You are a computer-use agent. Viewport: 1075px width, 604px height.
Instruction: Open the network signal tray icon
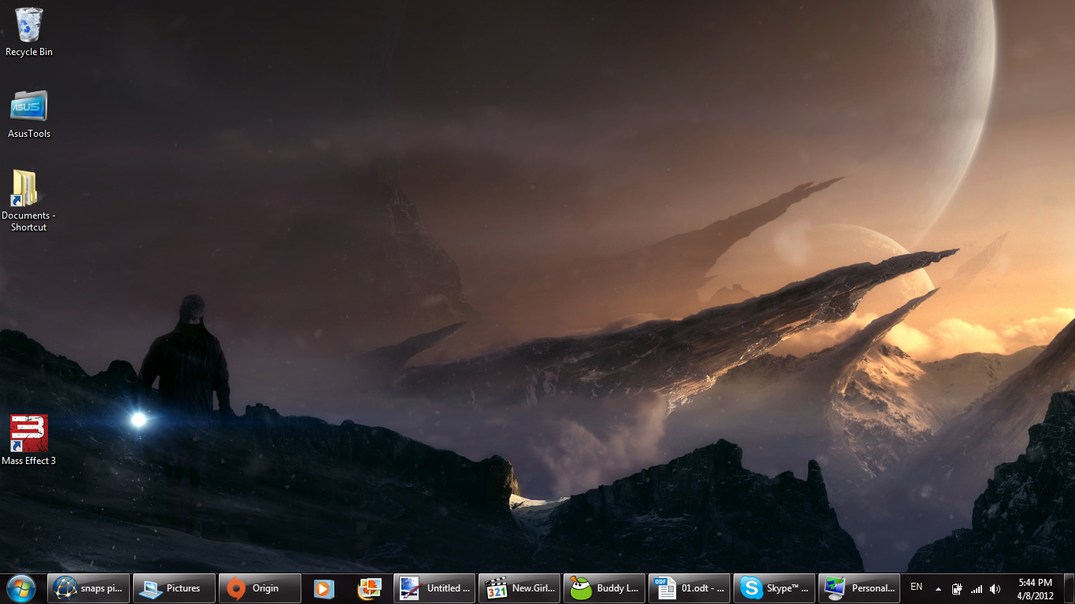976,589
